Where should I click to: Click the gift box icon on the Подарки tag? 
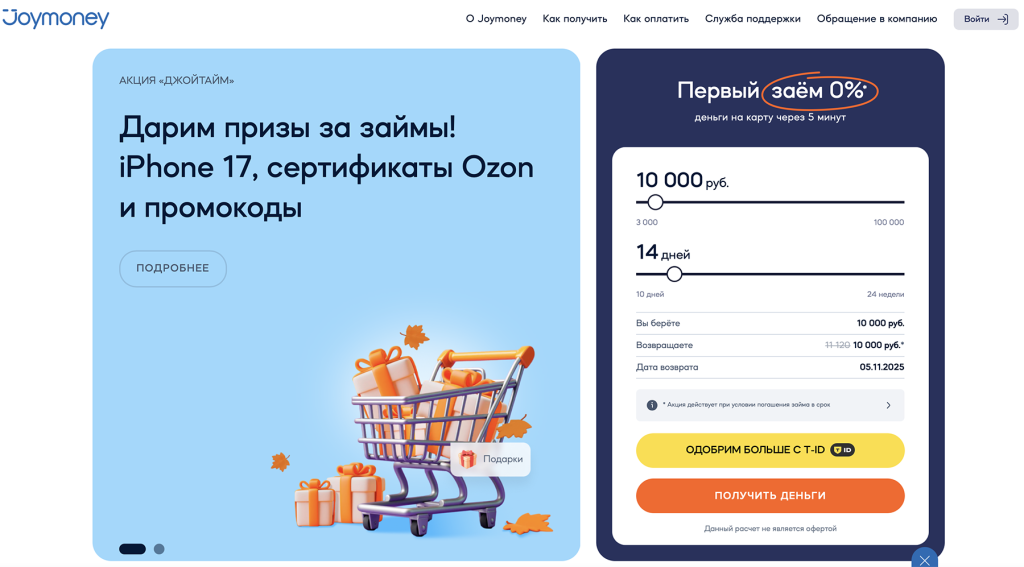(468, 459)
